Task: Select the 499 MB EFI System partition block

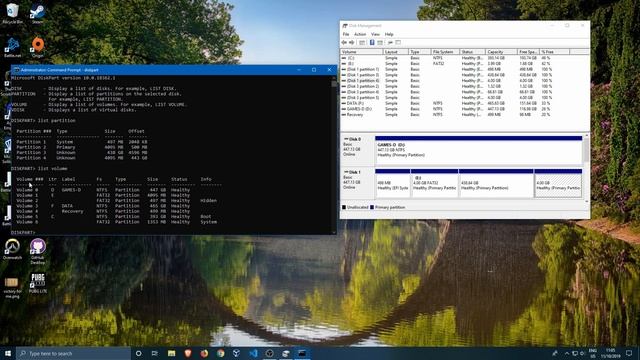Action: click(x=393, y=183)
